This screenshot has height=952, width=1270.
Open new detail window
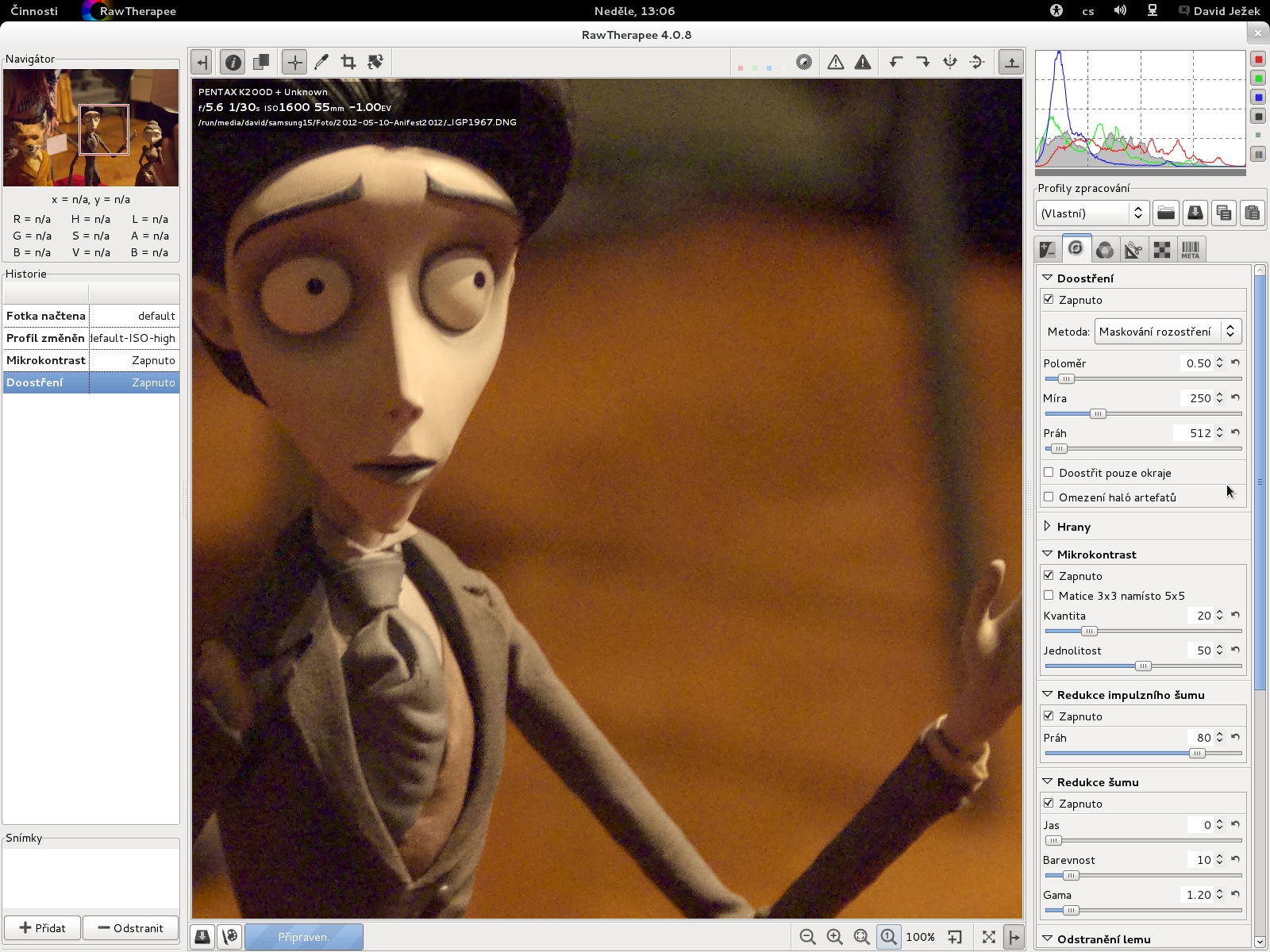click(955, 937)
